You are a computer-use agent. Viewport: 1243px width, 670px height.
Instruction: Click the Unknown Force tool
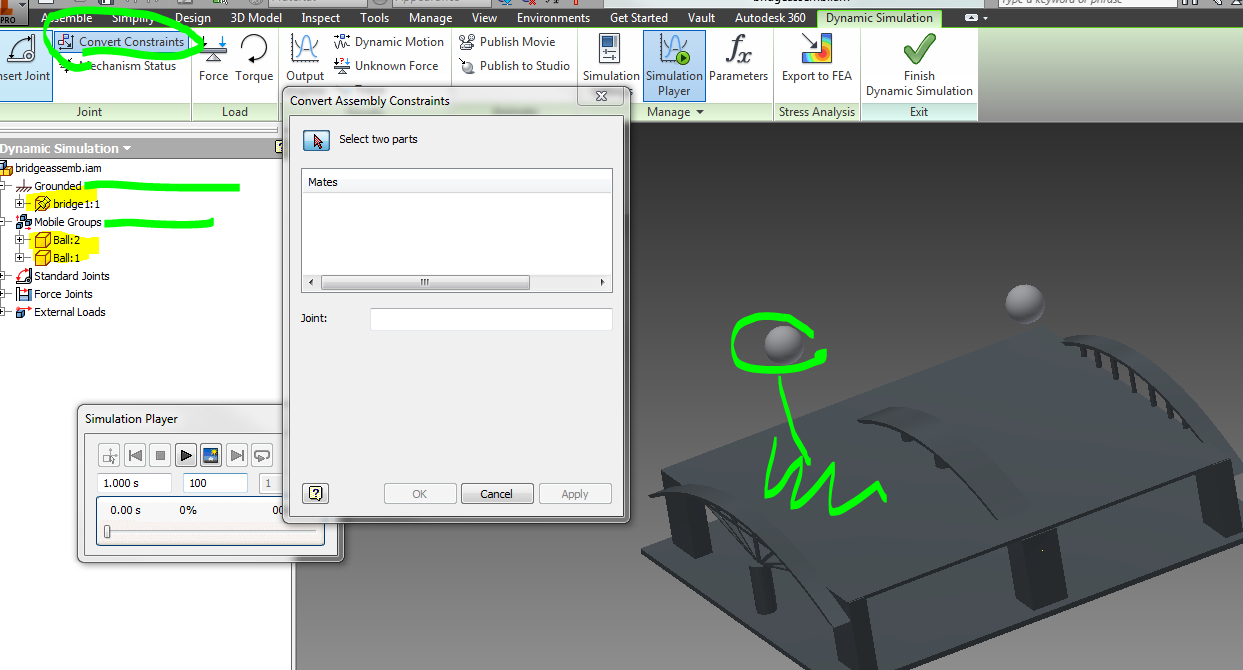point(386,66)
